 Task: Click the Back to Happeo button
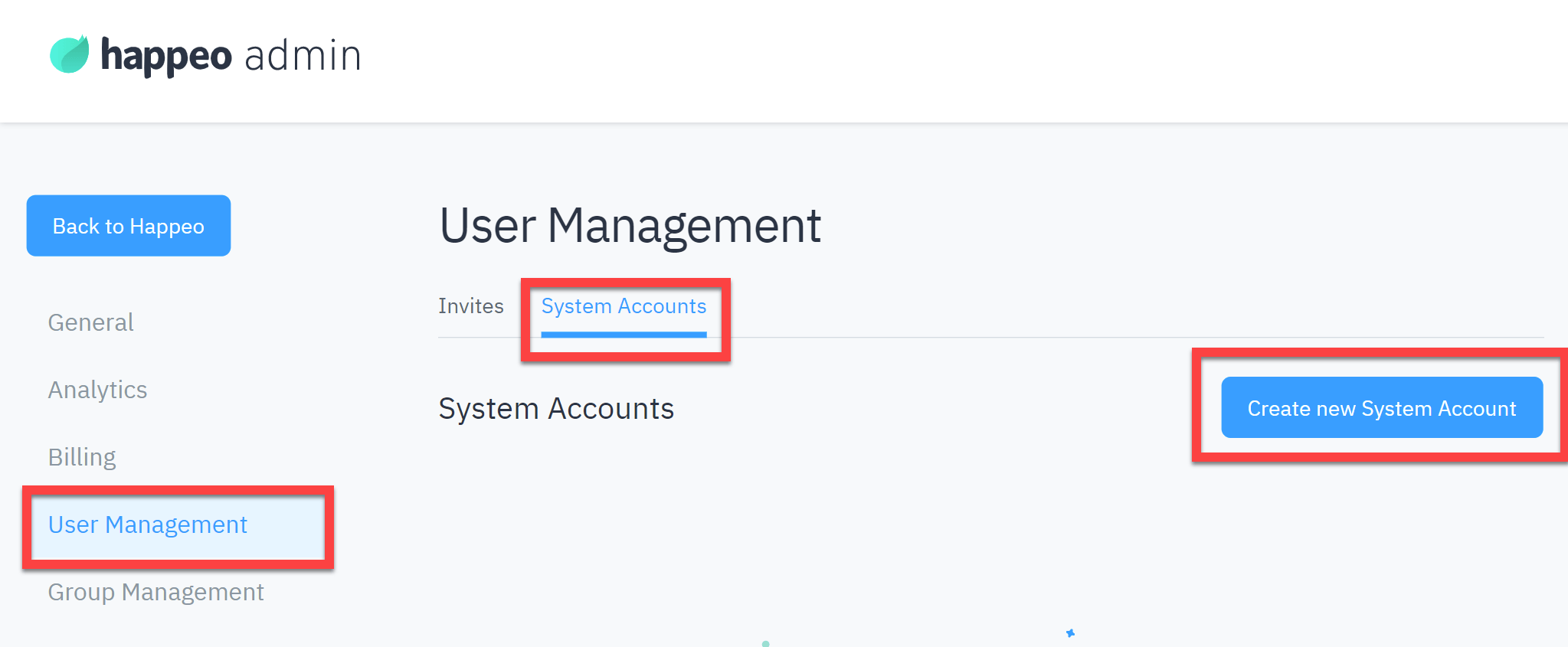(x=129, y=226)
